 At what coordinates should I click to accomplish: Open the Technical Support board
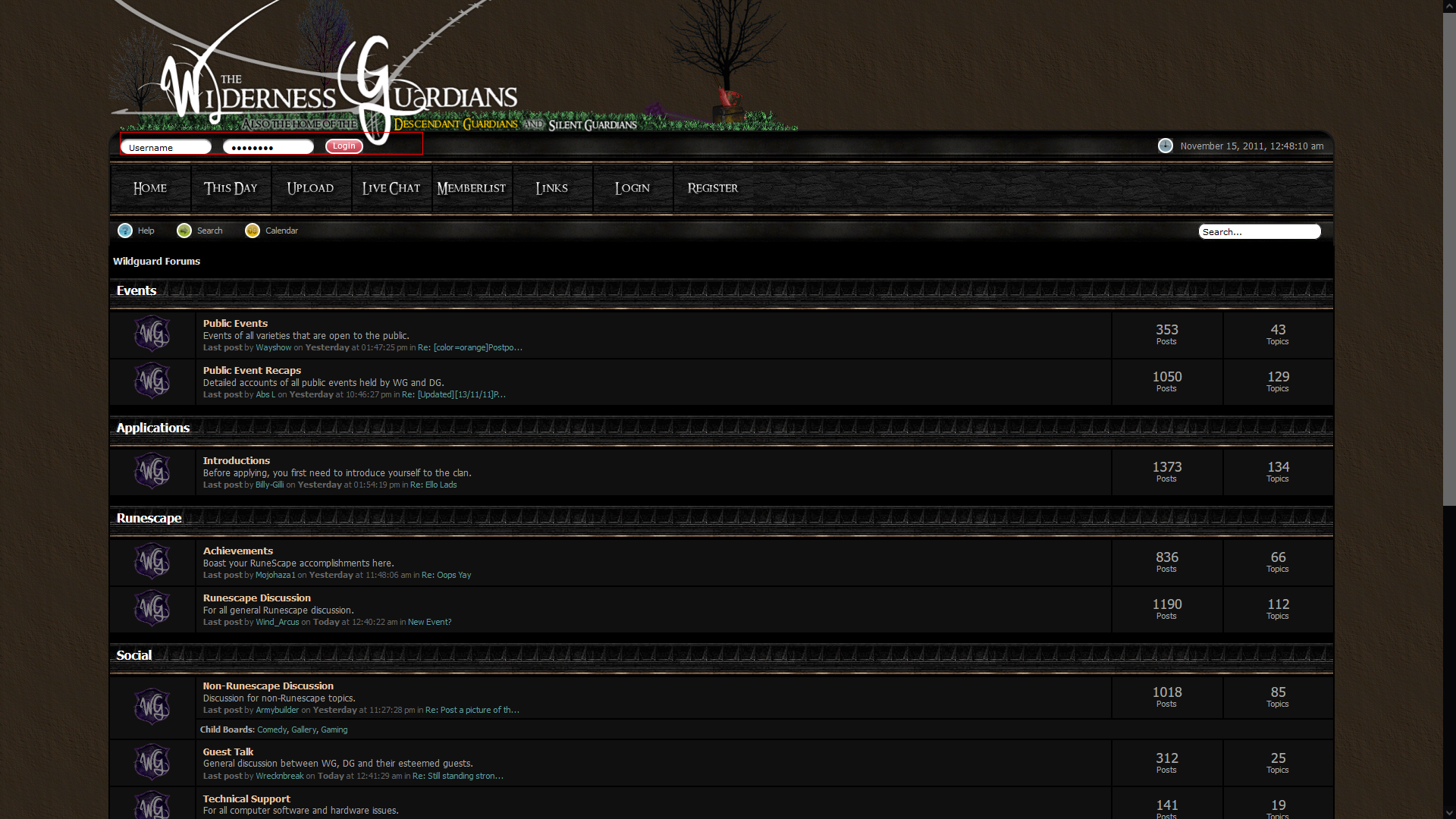[x=246, y=799]
